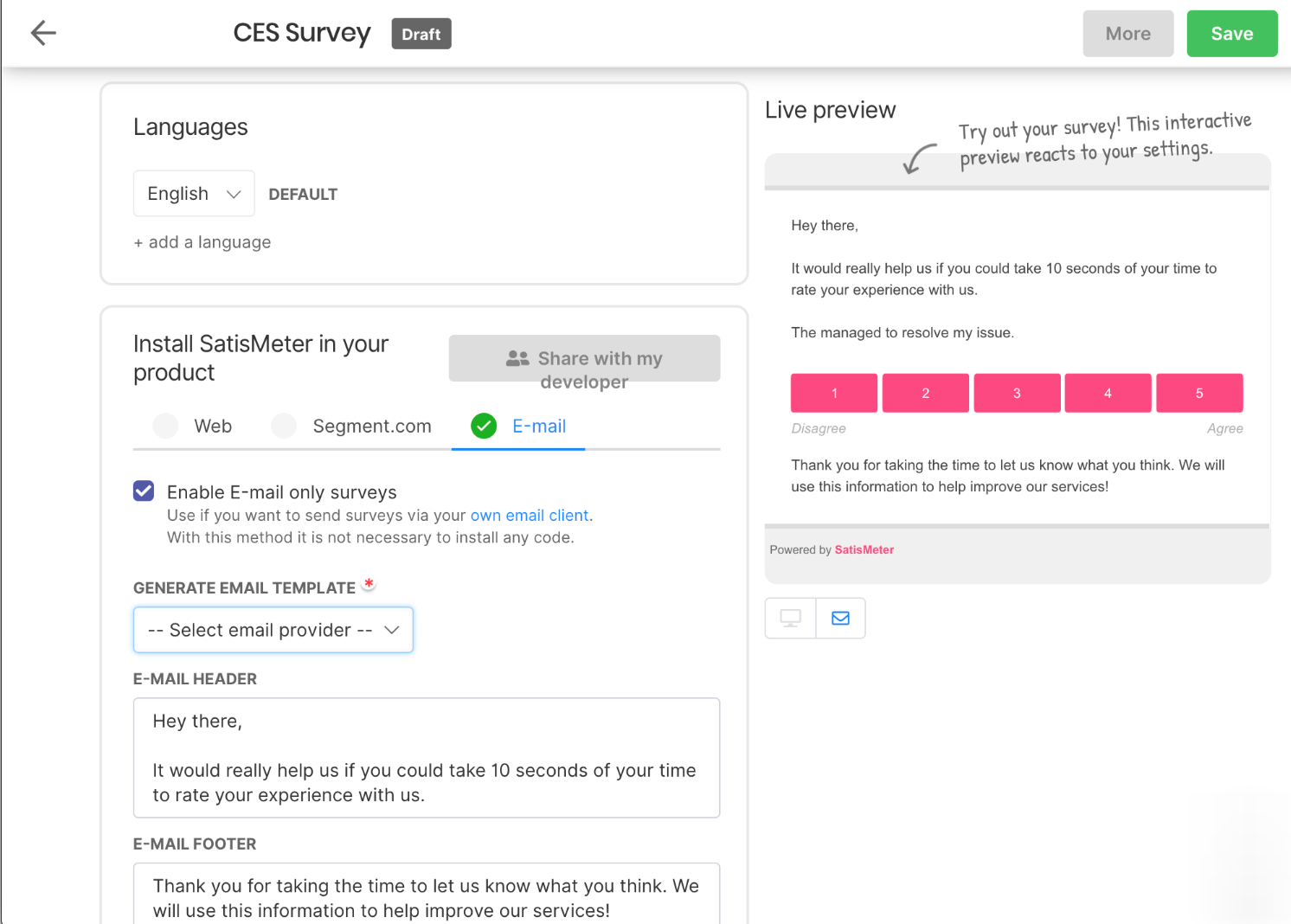
Task: Open the SatisMeter powered-by link
Action: point(864,550)
